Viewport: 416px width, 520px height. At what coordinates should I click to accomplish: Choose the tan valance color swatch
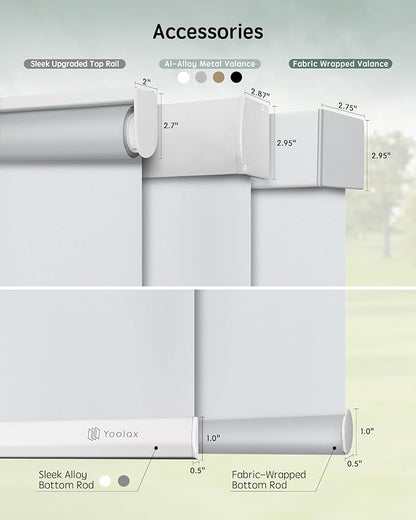point(219,77)
